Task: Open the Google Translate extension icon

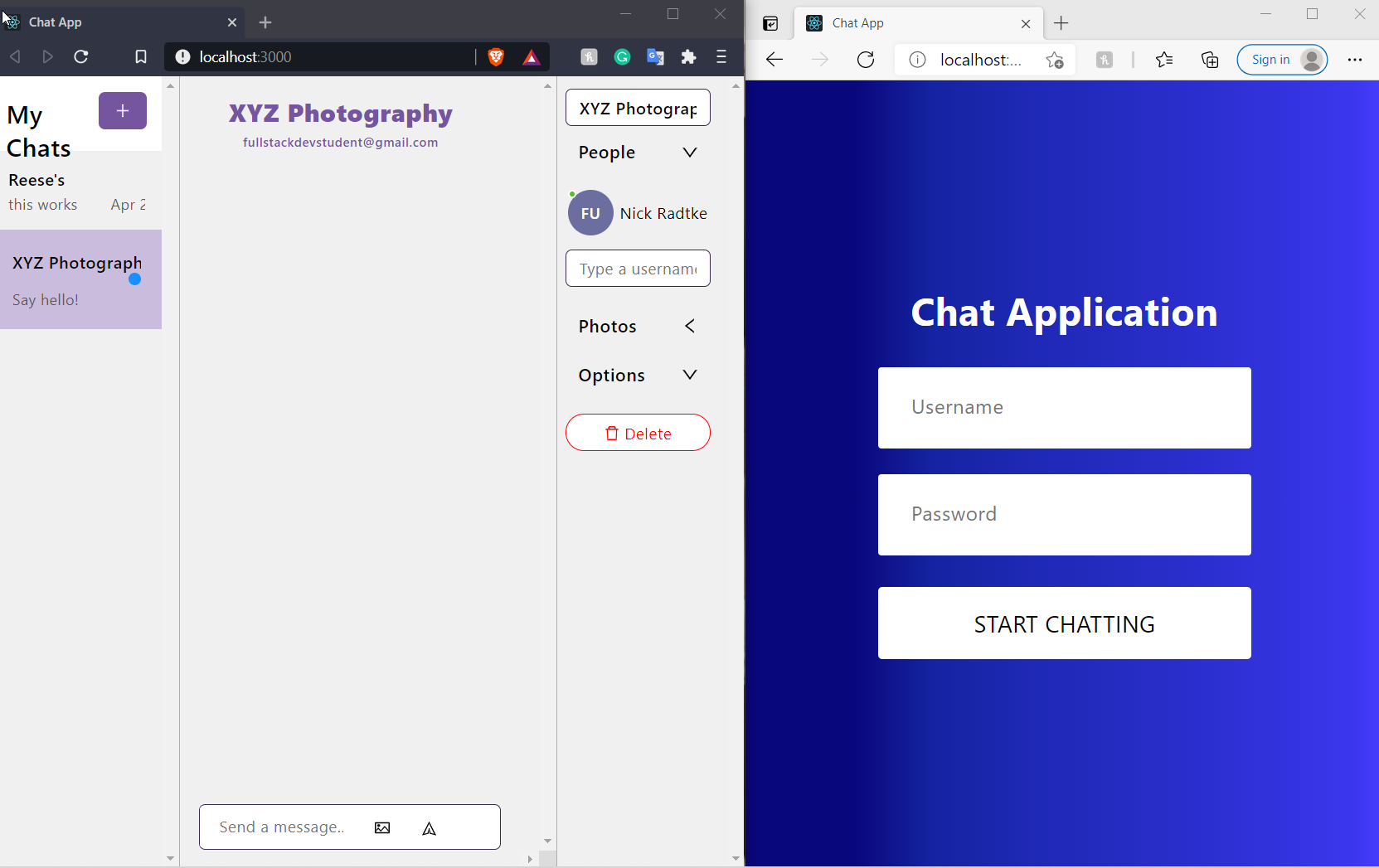Action: coord(657,56)
